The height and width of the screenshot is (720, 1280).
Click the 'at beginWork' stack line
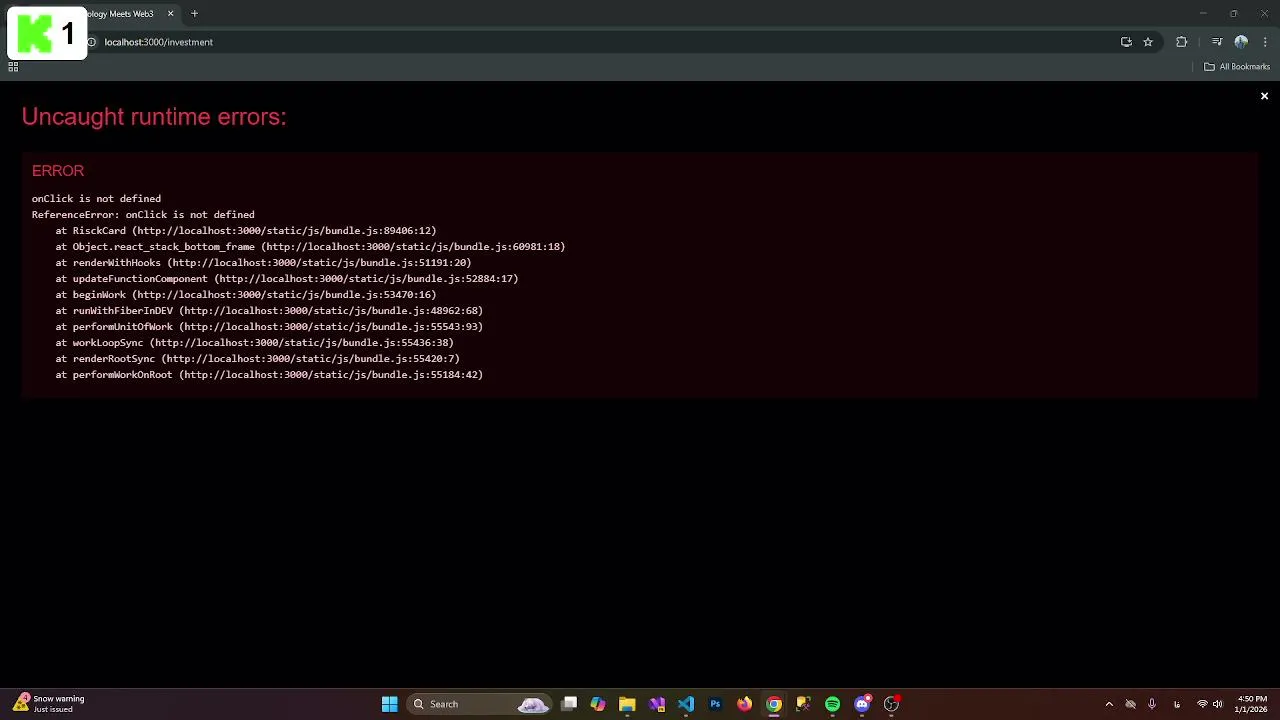point(246,294)
